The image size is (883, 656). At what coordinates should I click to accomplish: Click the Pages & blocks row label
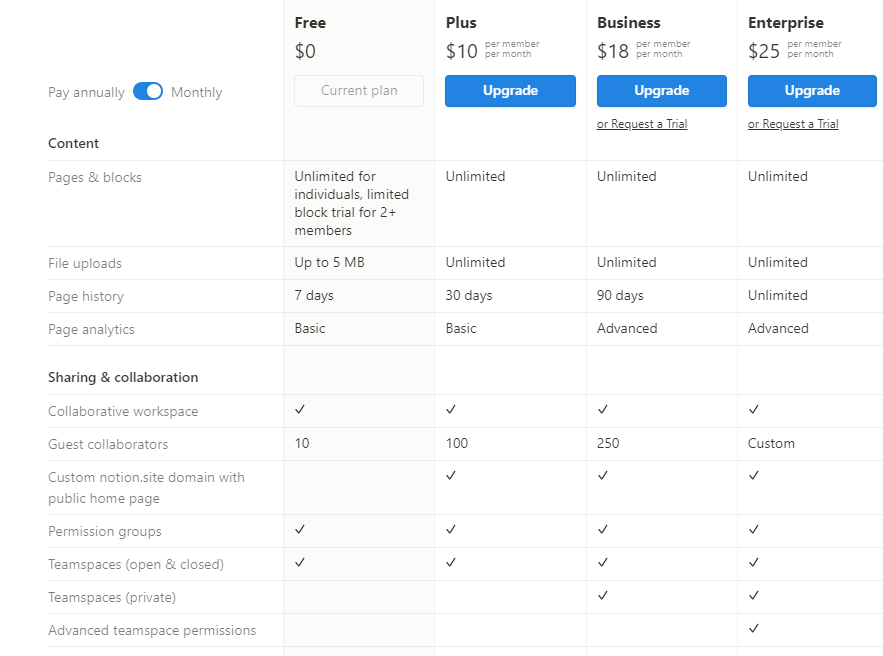96,177
